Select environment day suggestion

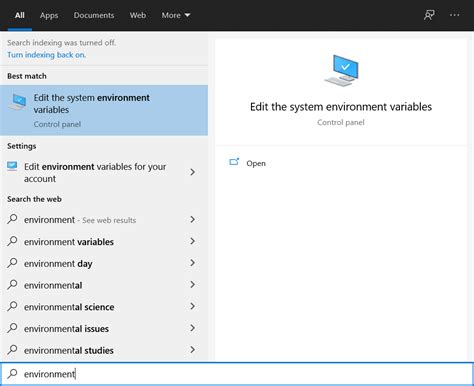click(58, 264)
